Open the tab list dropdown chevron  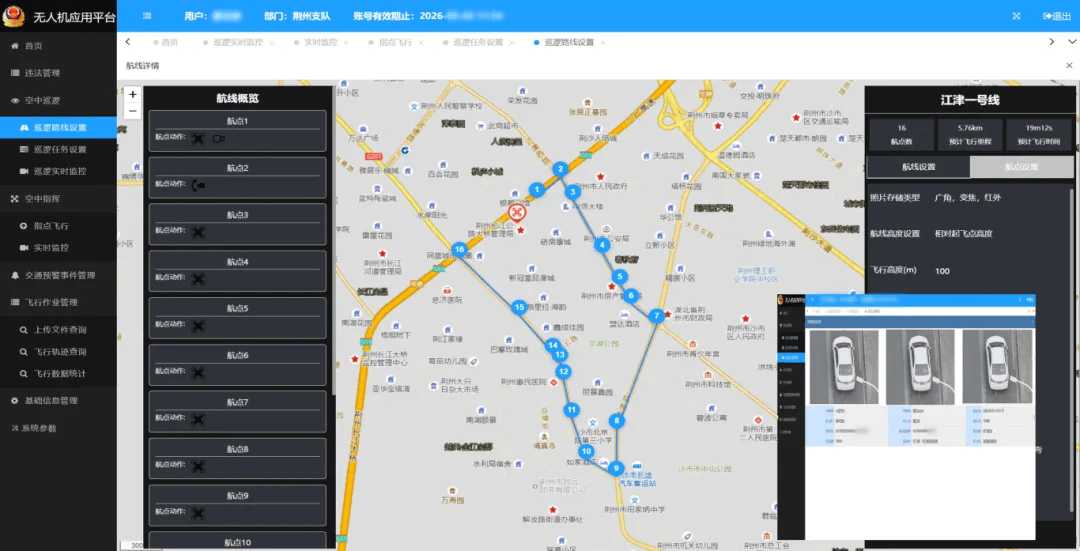1071,42
